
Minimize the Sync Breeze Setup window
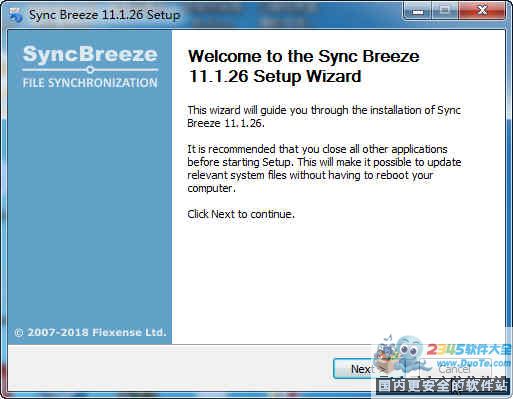click(x=418, y=11)
